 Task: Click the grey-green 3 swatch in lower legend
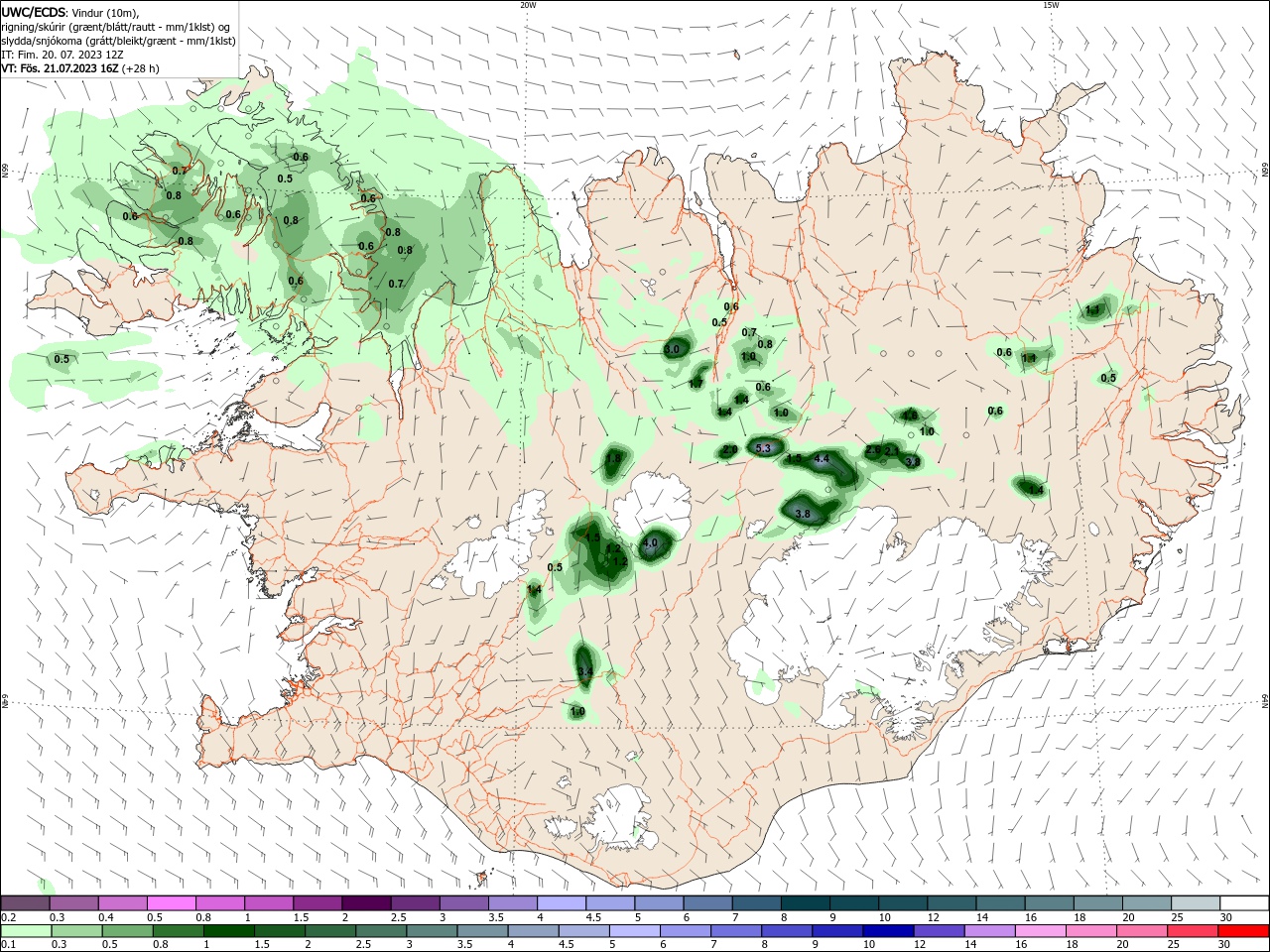pyautogui.click(x=432, y=931)
